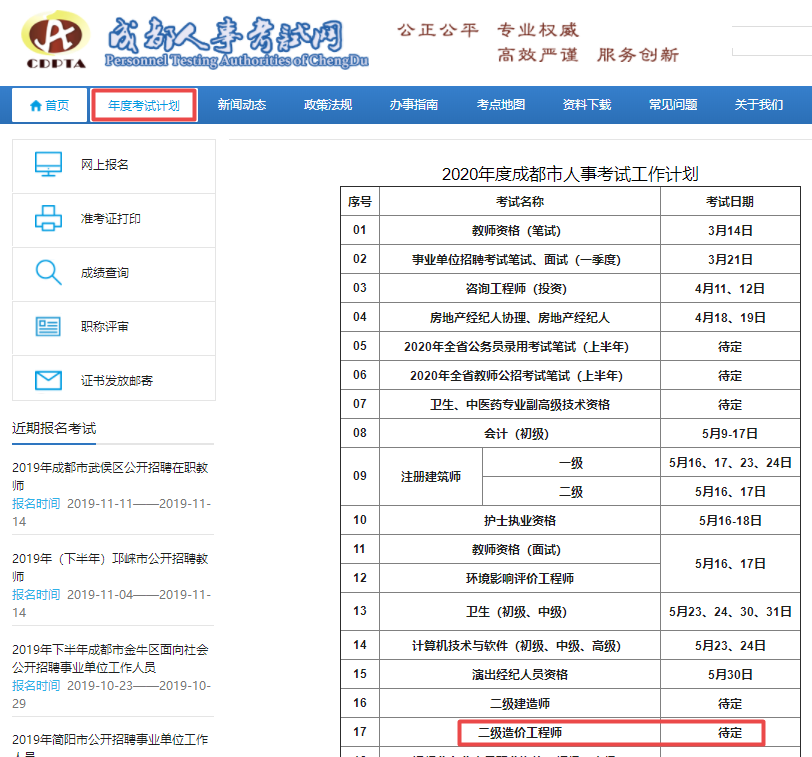This screenshot has width=812, height=757.
Task: Switch to the 年度考试计划 tab
Action: click(142, 104)
